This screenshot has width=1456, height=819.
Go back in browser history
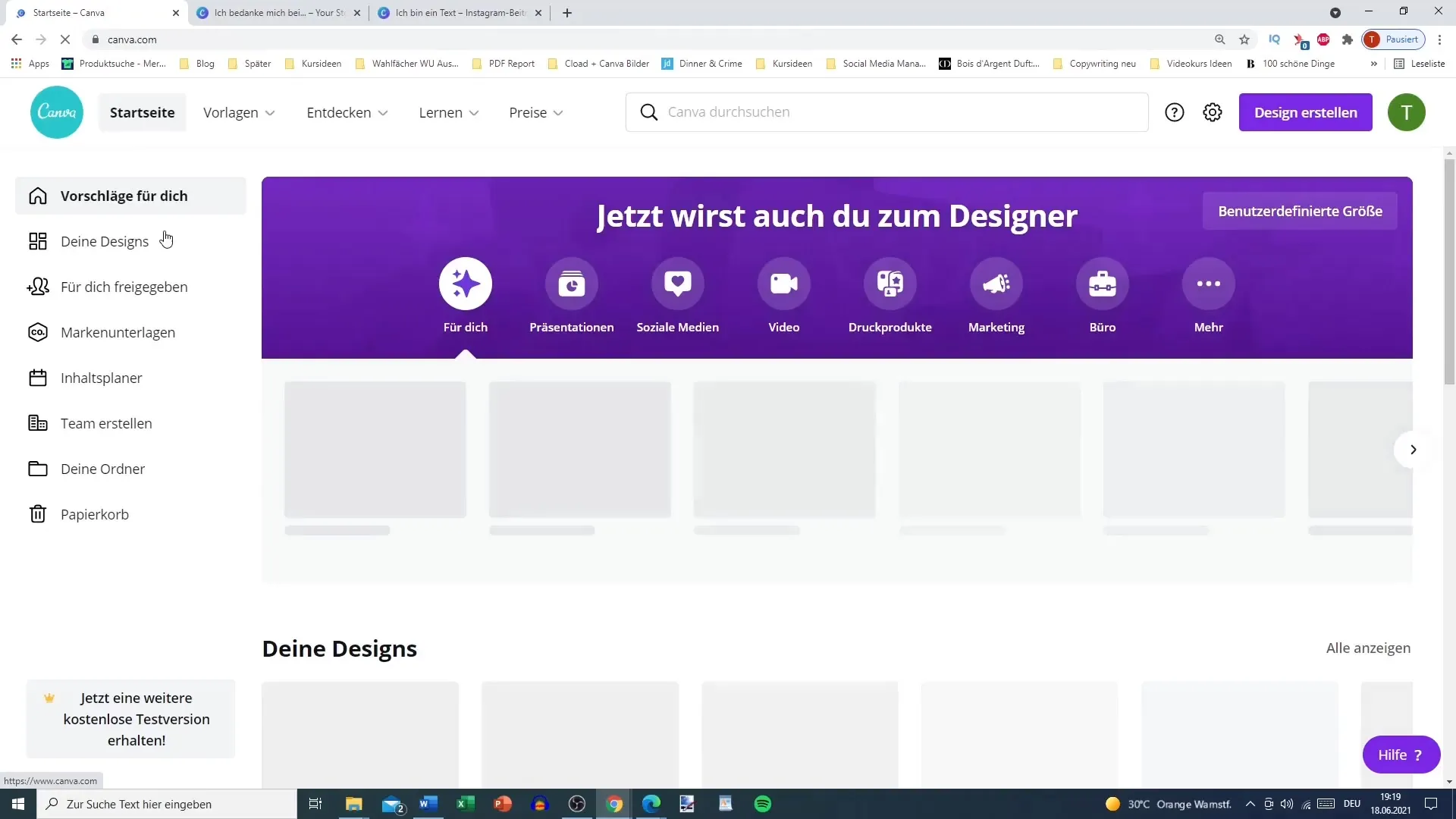click(x=17, y=39)
